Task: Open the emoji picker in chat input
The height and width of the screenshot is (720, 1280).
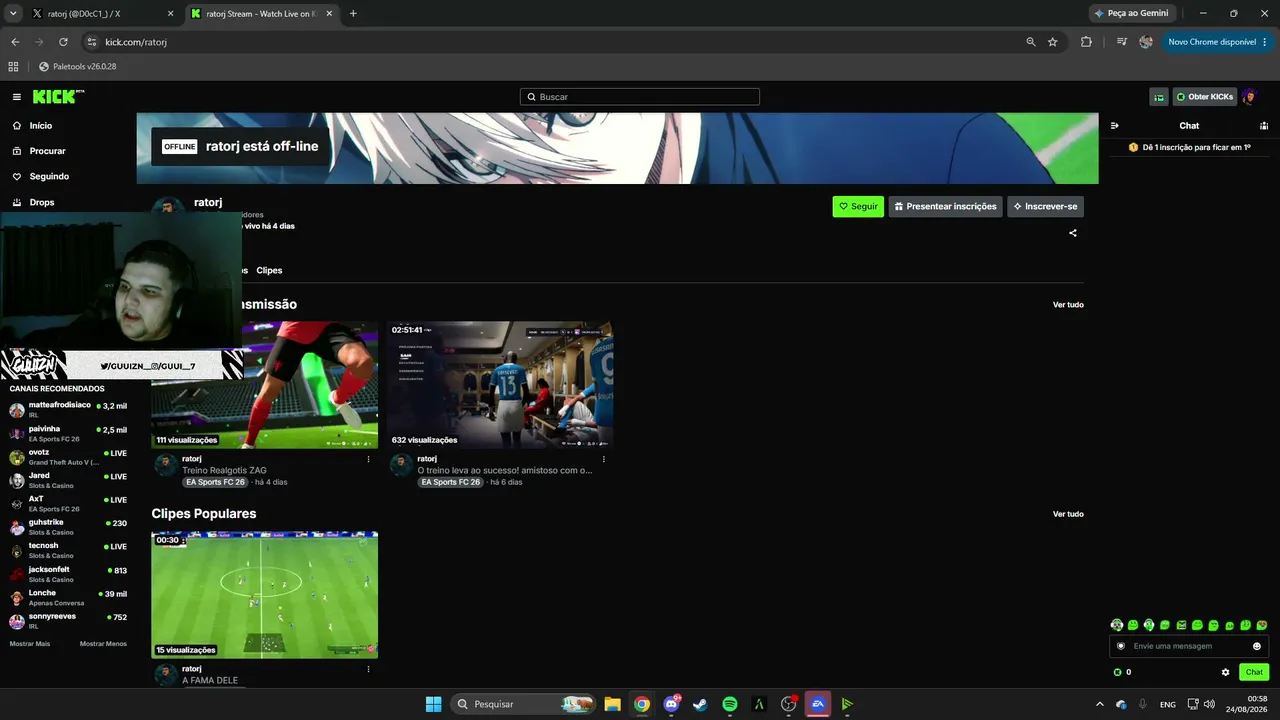Action: click(1257, 646)
